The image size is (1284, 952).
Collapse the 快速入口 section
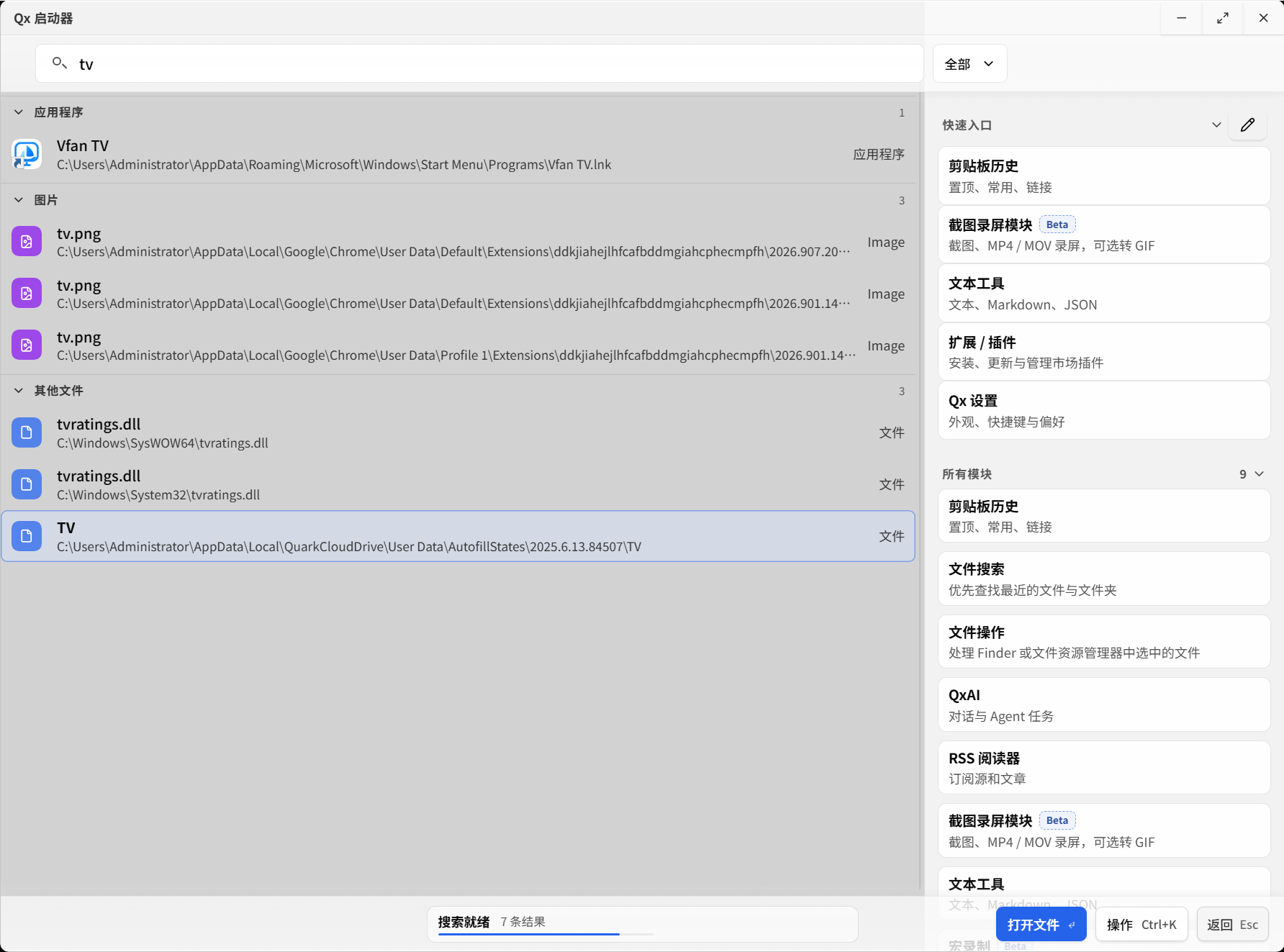[x=1216, y=124]
